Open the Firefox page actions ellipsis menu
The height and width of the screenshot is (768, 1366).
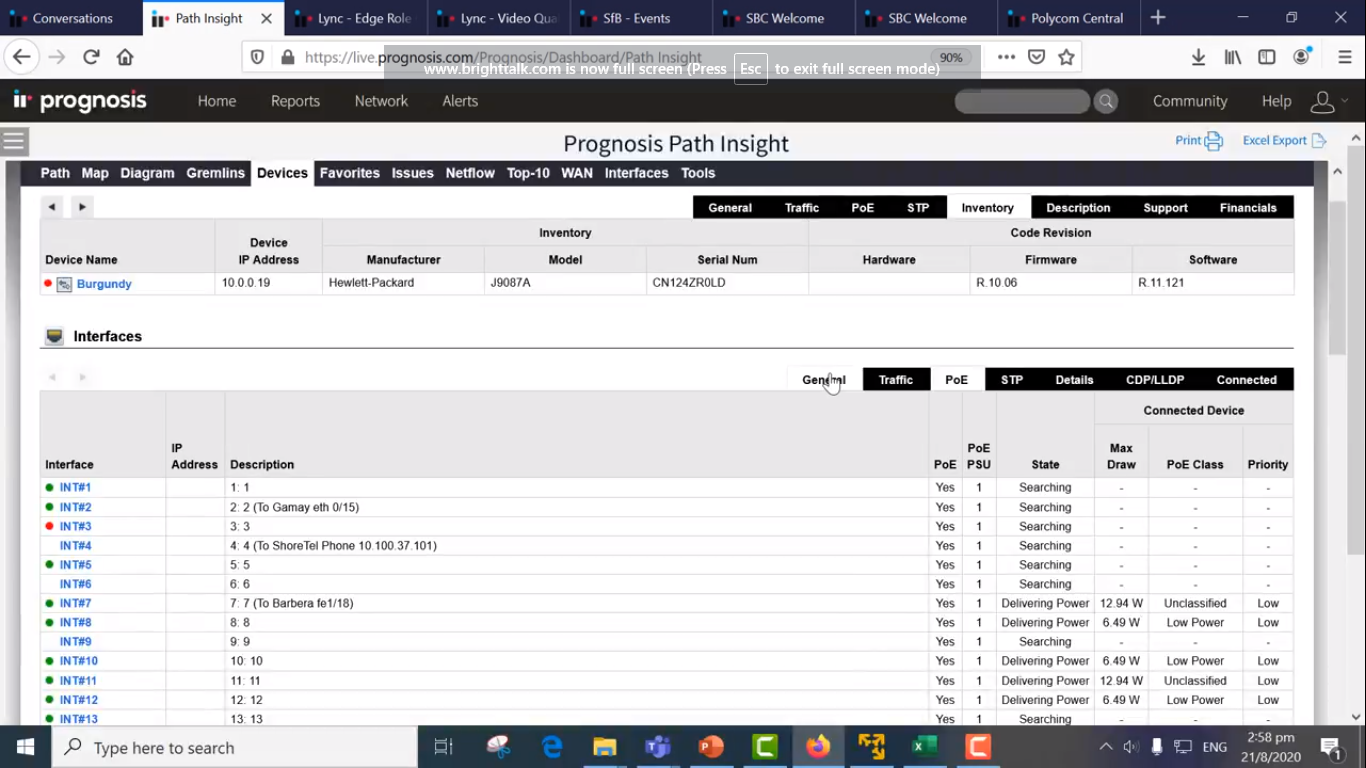point(1006,57)
